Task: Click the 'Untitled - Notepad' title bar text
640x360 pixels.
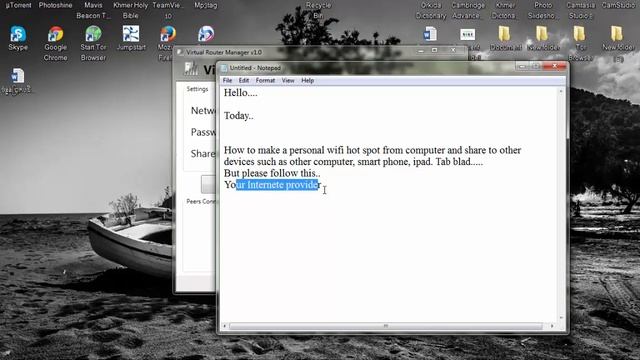Action: point(255,68)
